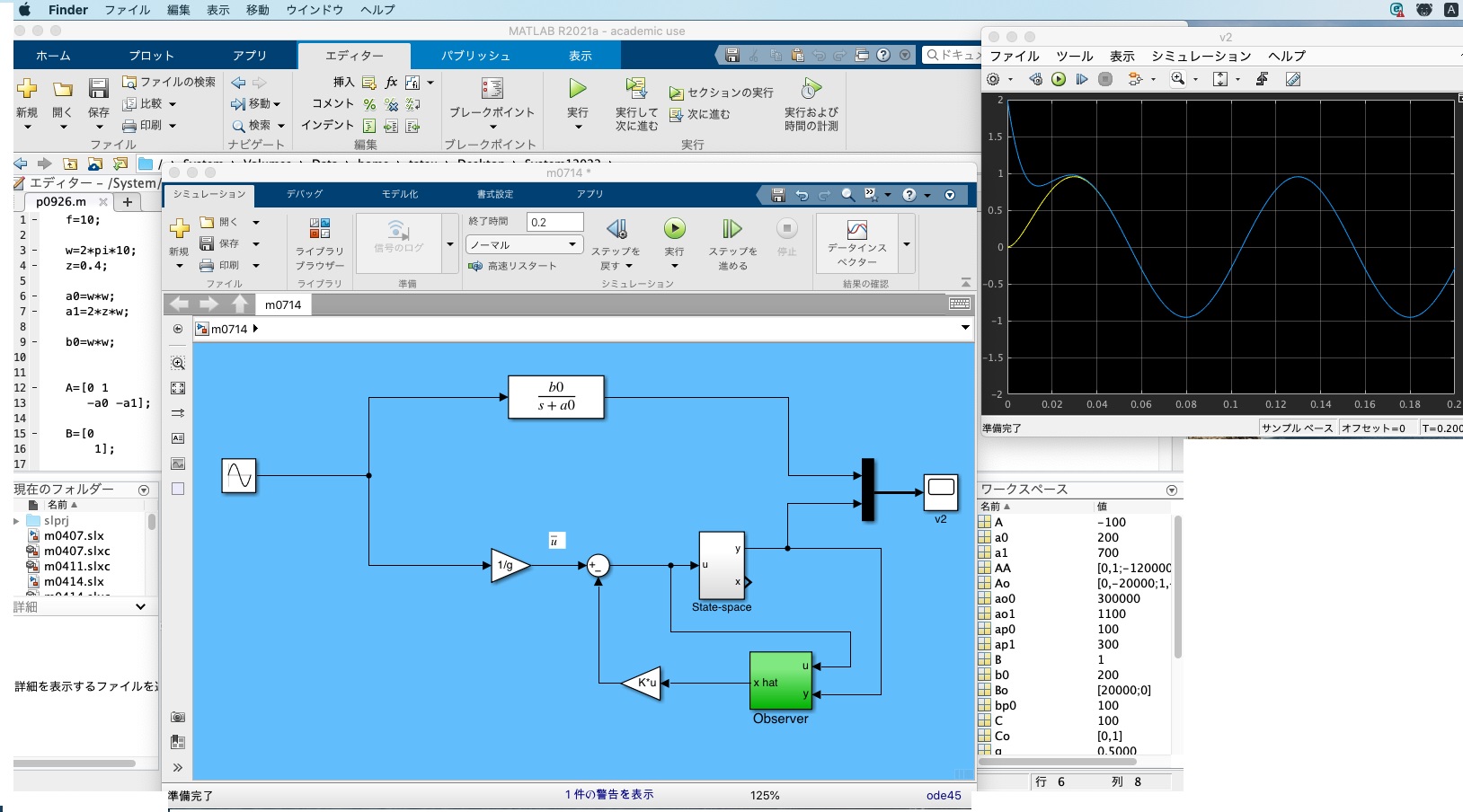The width and height of the screenshot is (1463, 812).
Task: Select the Observer block in the model
Action: 781,682
